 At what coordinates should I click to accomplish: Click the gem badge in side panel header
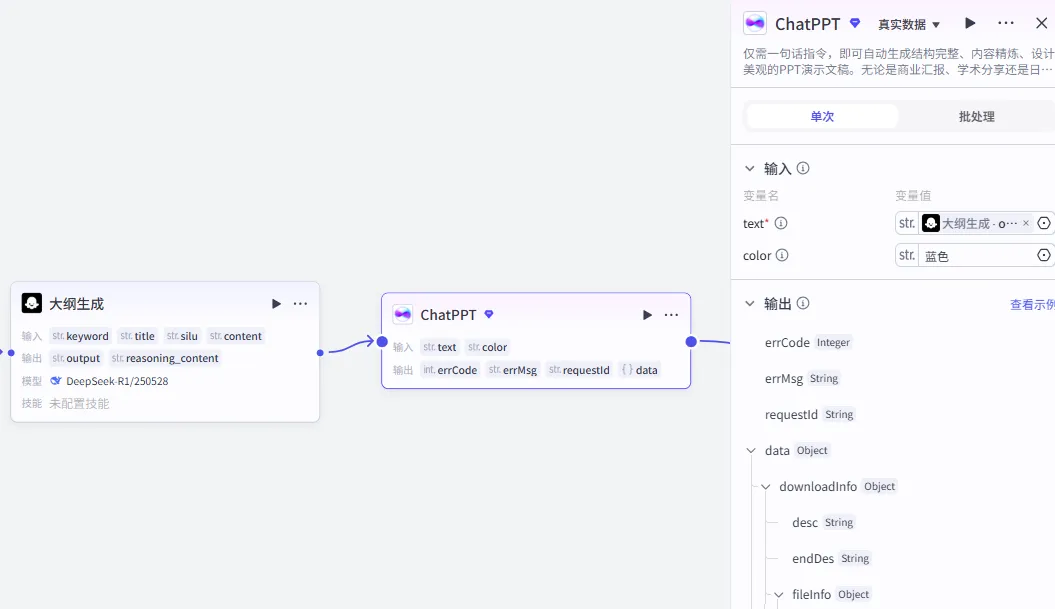point(855,23)
